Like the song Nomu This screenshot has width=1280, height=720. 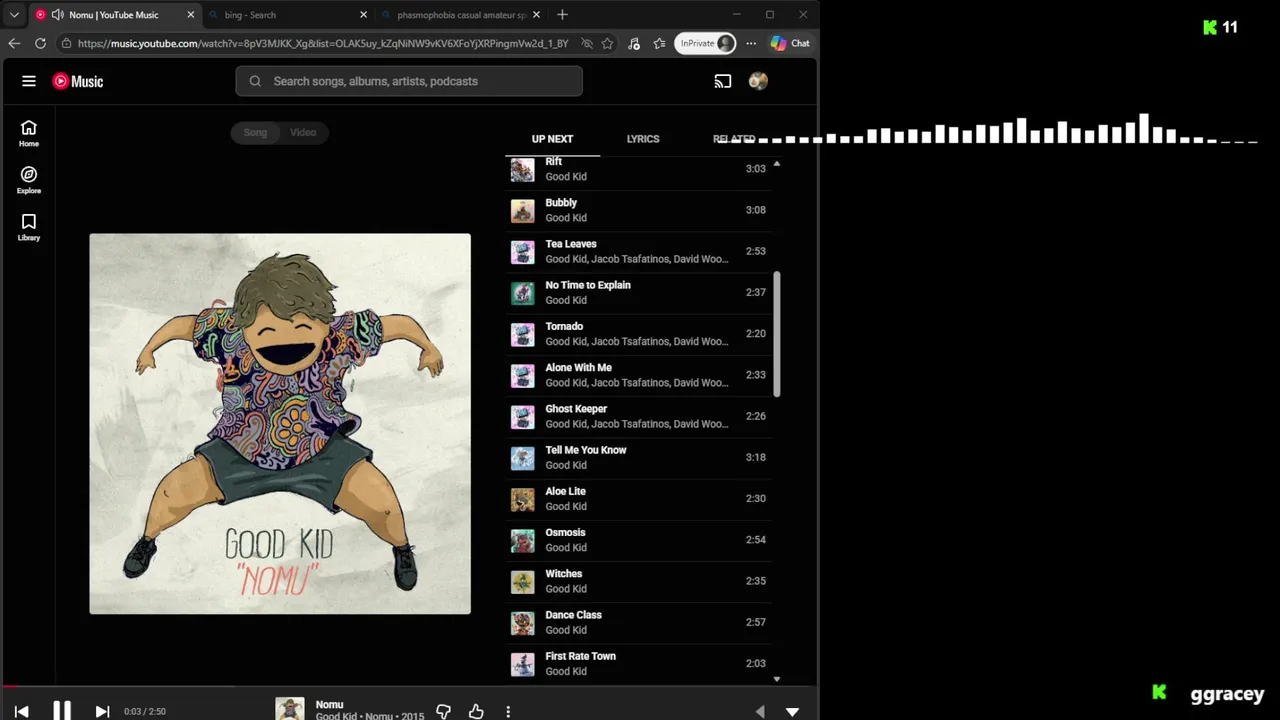(476, 711)
